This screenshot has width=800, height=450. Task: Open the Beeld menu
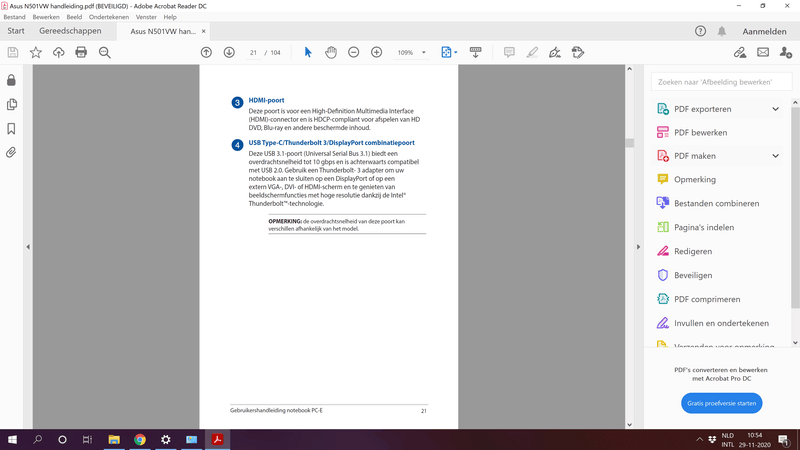74,17
